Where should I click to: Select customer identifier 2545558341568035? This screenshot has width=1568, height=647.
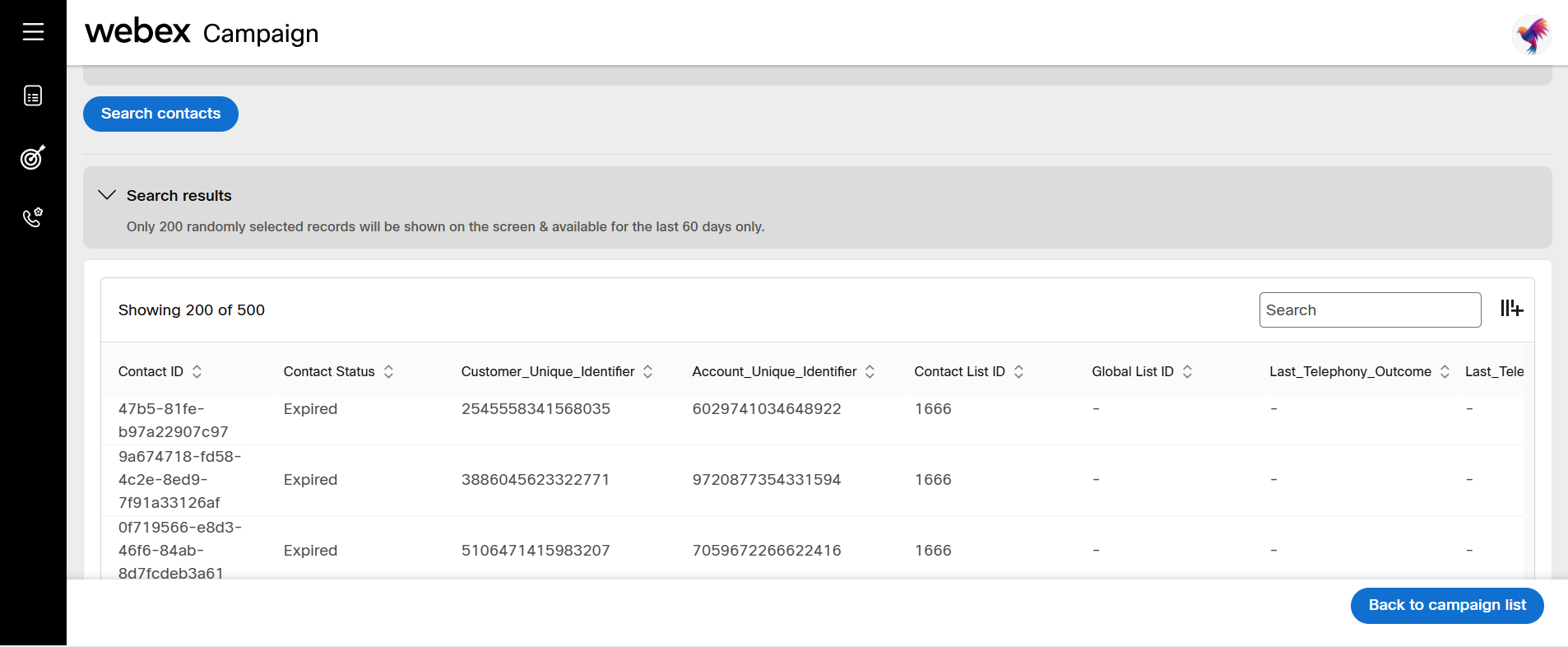(536, 409)
